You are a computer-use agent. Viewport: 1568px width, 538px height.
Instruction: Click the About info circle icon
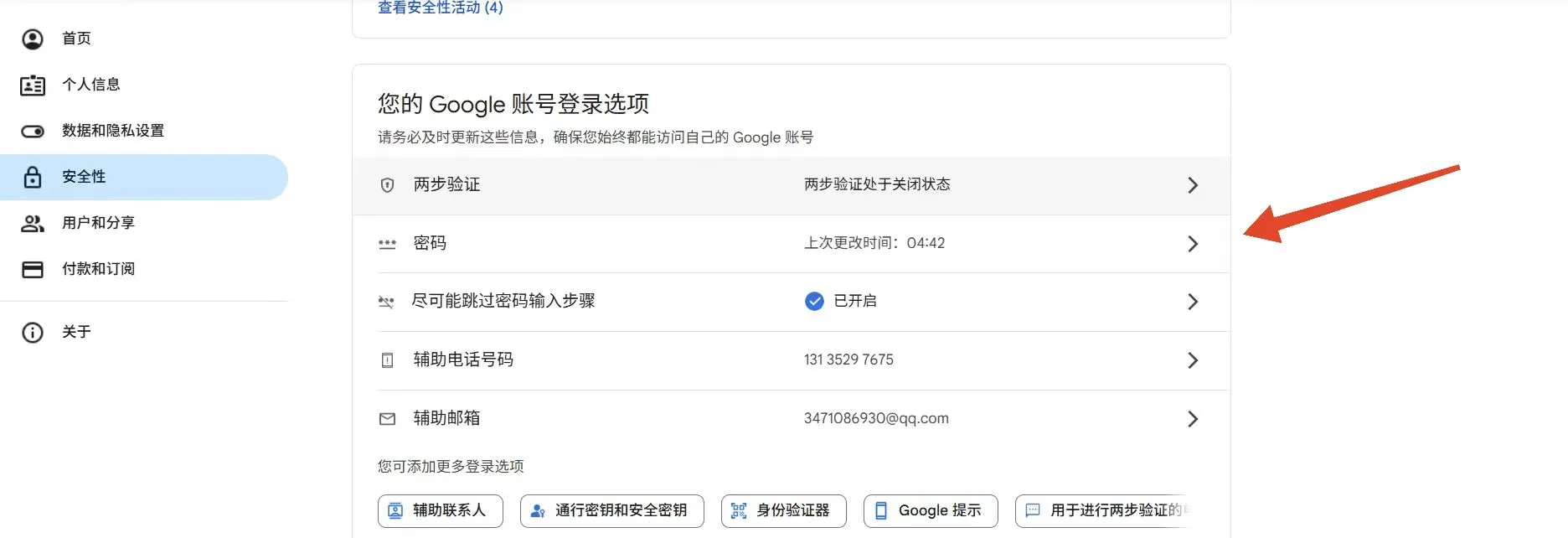tap(33, 332)
